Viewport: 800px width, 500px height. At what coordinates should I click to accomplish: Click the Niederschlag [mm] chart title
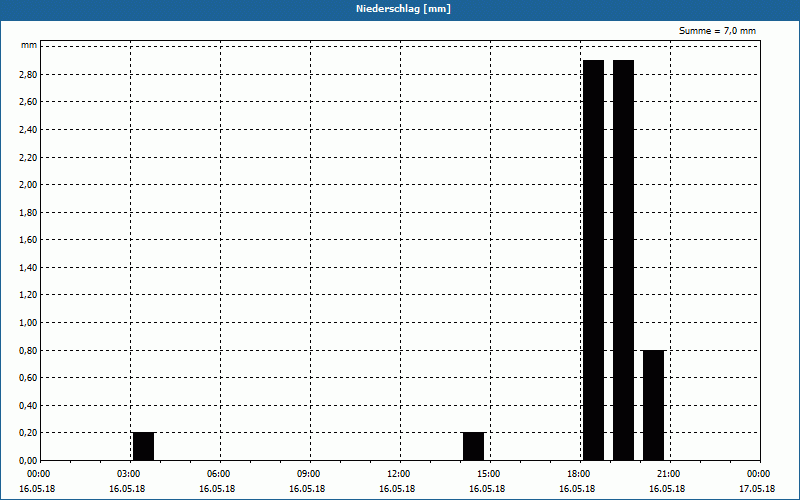[x=403, y=9]
